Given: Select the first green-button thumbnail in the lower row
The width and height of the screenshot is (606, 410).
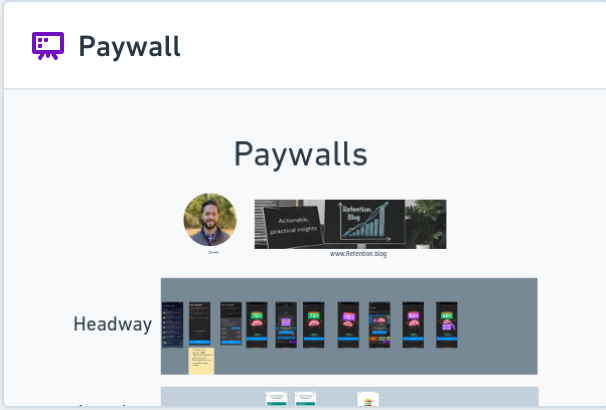Looking at the screenshot, I should pos(276,399).
